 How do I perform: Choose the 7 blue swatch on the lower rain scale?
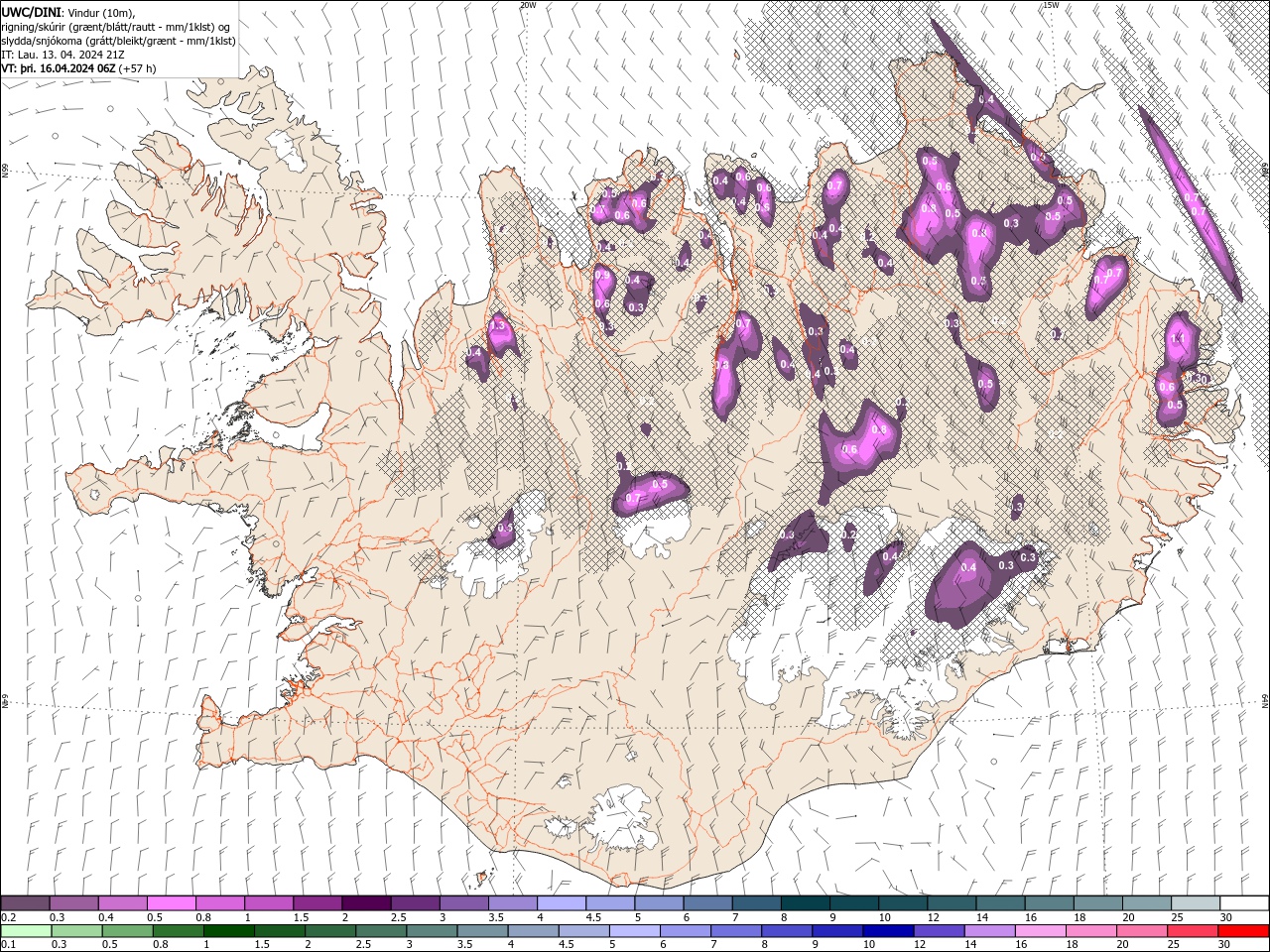735,931
